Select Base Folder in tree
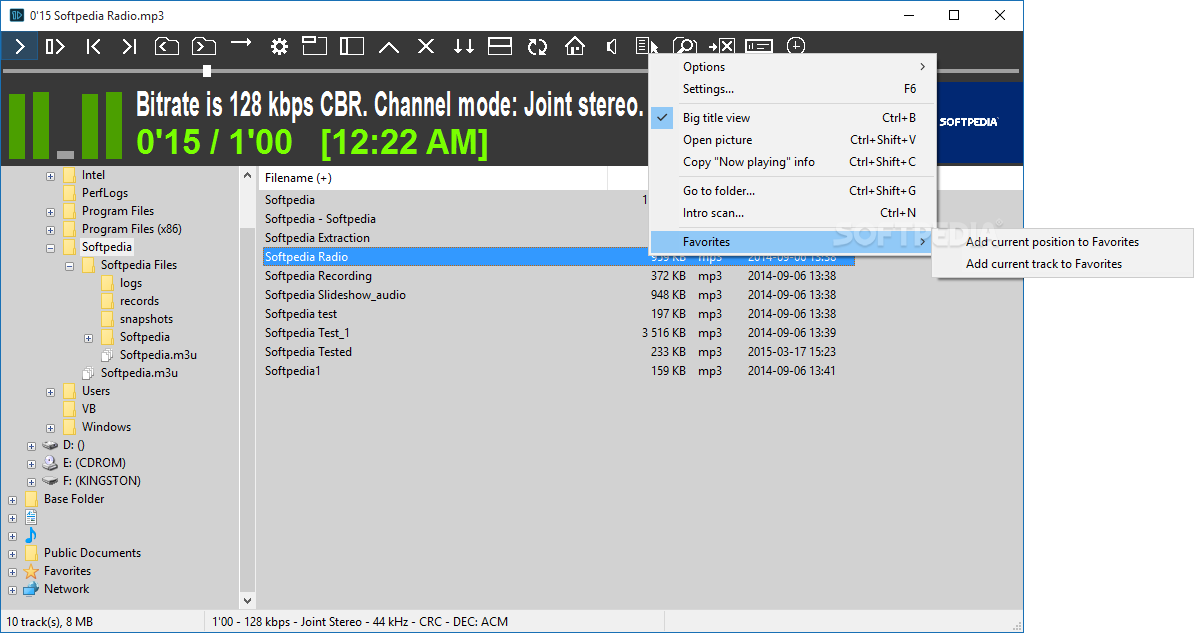1194x633 pixels. coord(74,499)
